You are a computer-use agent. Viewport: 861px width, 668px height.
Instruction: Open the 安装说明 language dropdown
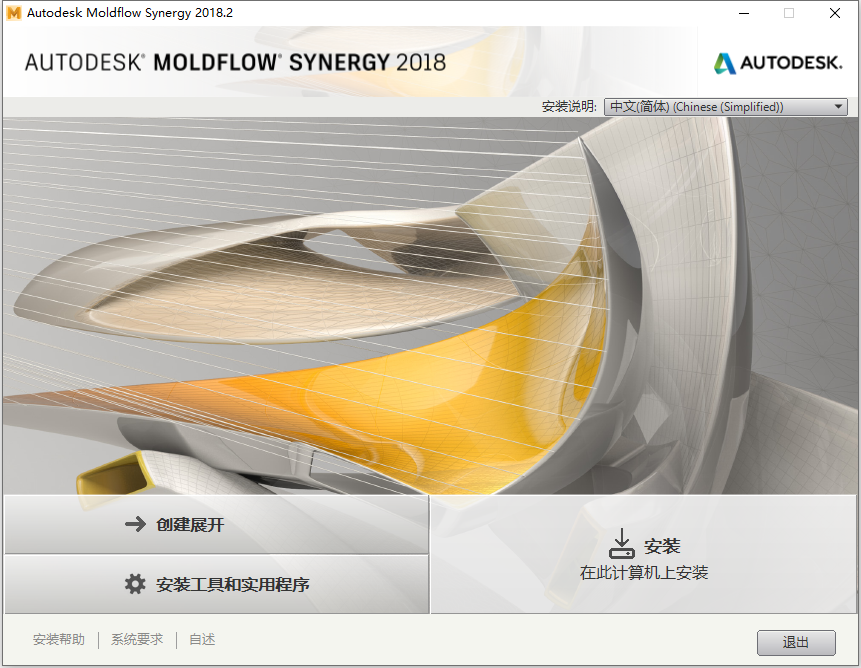[725, 106]
